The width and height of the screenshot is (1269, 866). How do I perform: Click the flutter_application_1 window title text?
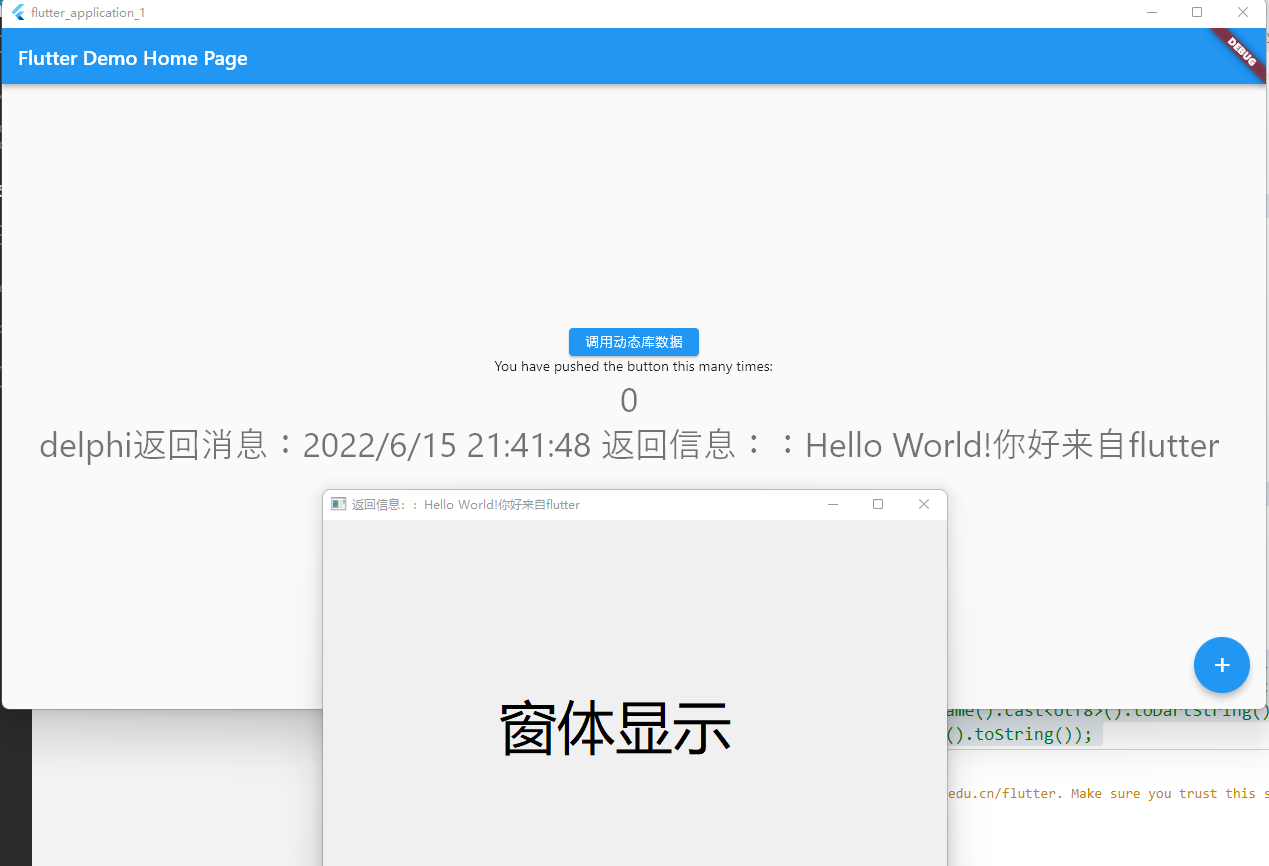tap(88, 13)
